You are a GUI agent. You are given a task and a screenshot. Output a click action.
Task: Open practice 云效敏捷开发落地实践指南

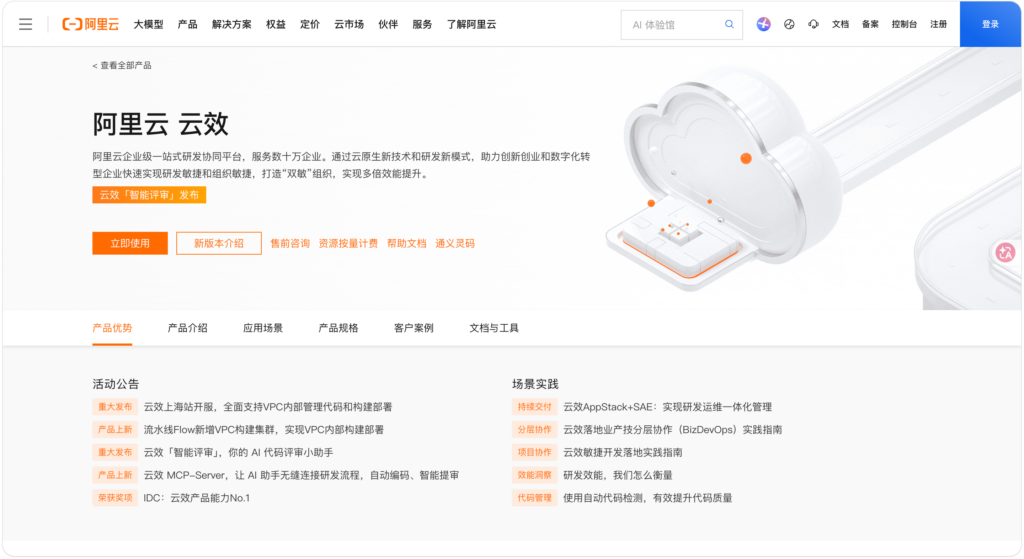[x=623, y=453]
